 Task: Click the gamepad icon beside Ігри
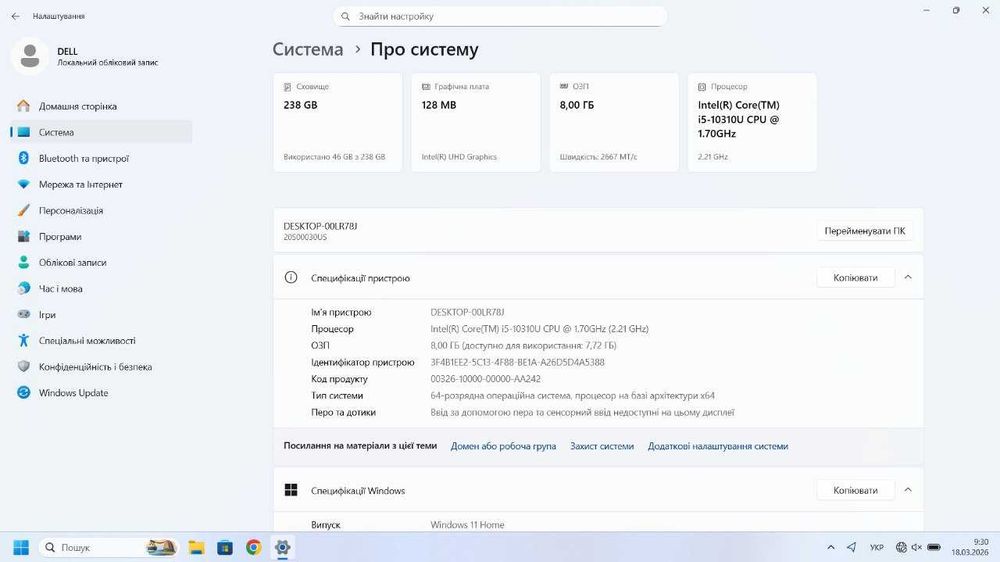pyautogui.click(x=24, y=314)
